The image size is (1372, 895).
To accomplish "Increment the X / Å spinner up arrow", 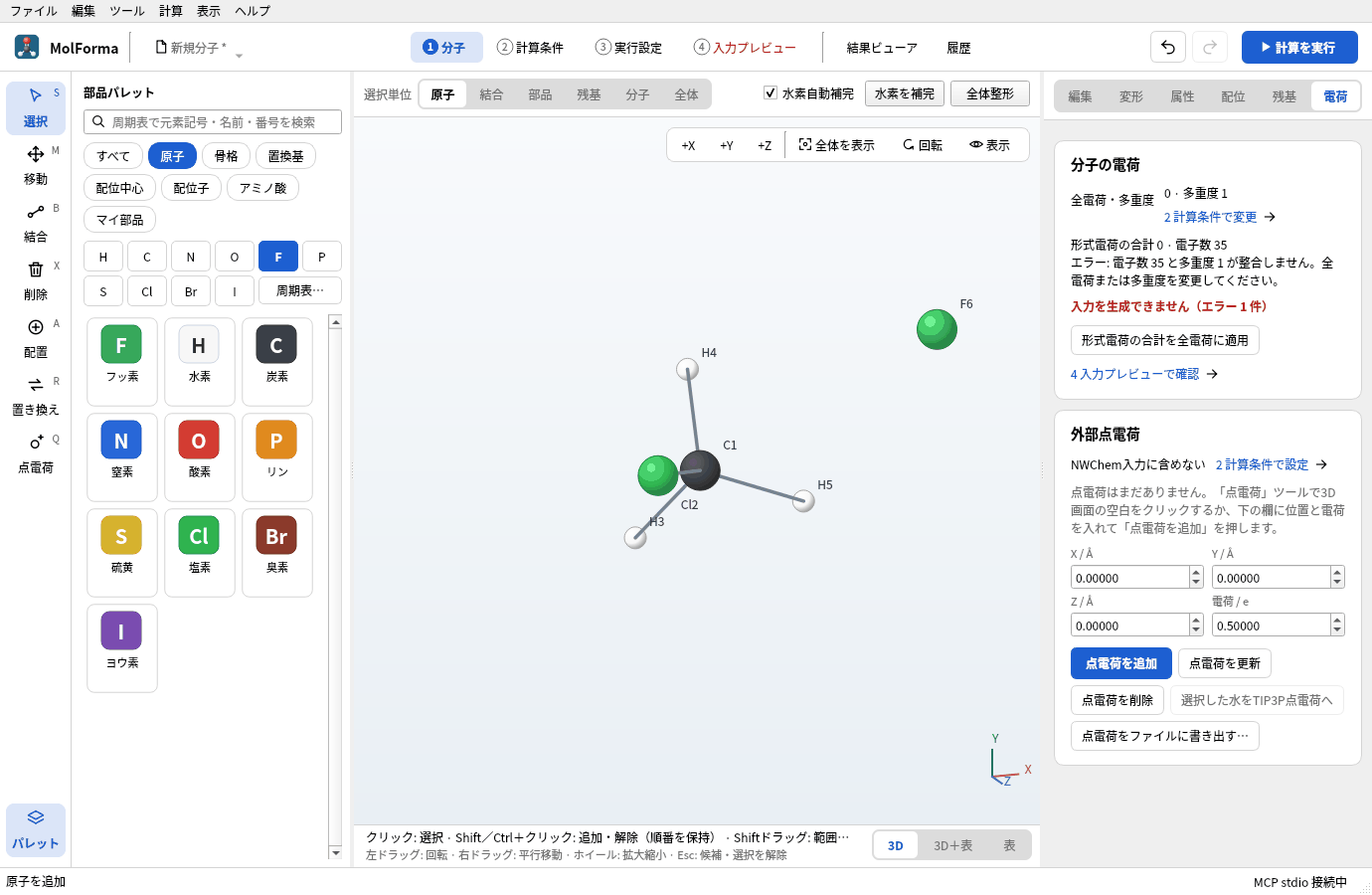I will pyautogui.click(x=1196, y=572).
